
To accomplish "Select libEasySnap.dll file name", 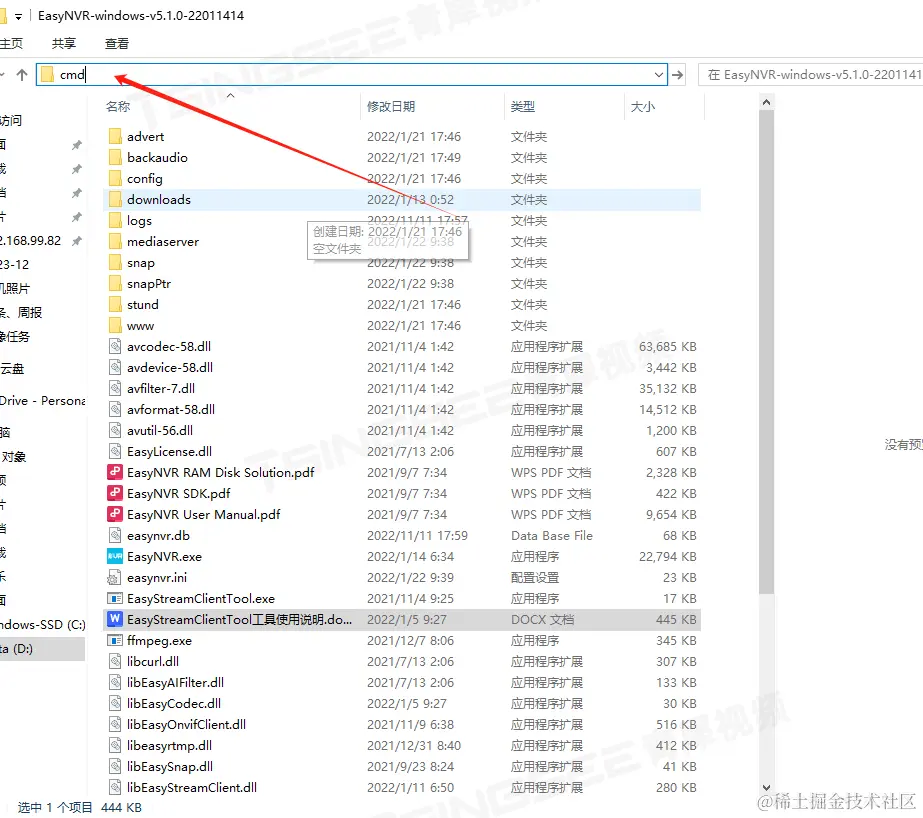I will click(x=170, y=766).
